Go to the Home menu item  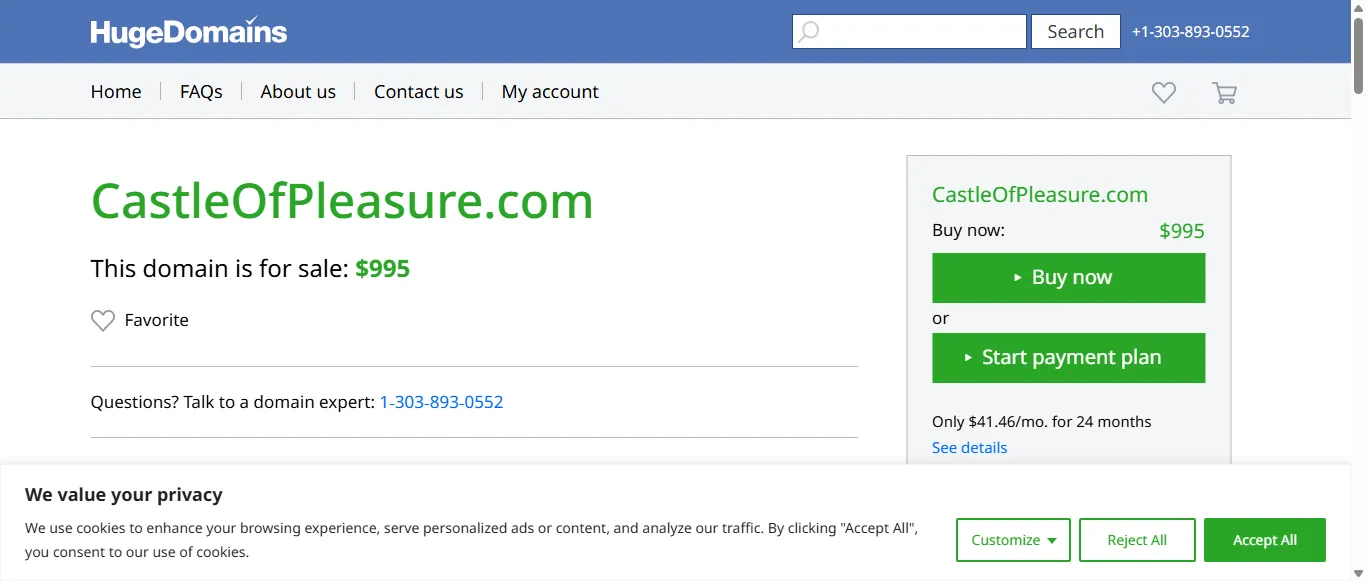[x=116, y=92]
